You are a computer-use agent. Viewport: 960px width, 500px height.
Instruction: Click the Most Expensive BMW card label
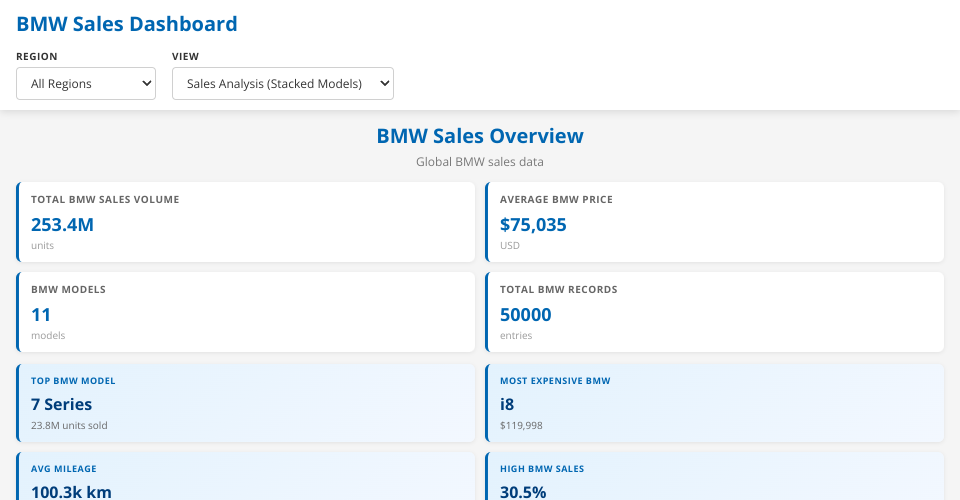pyautogui.click(x=554, y=381)
